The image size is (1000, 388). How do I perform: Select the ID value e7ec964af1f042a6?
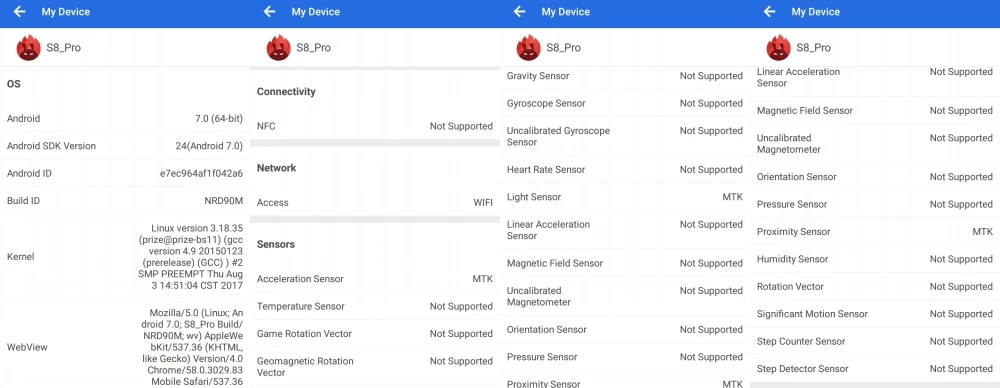click(202, 173)
